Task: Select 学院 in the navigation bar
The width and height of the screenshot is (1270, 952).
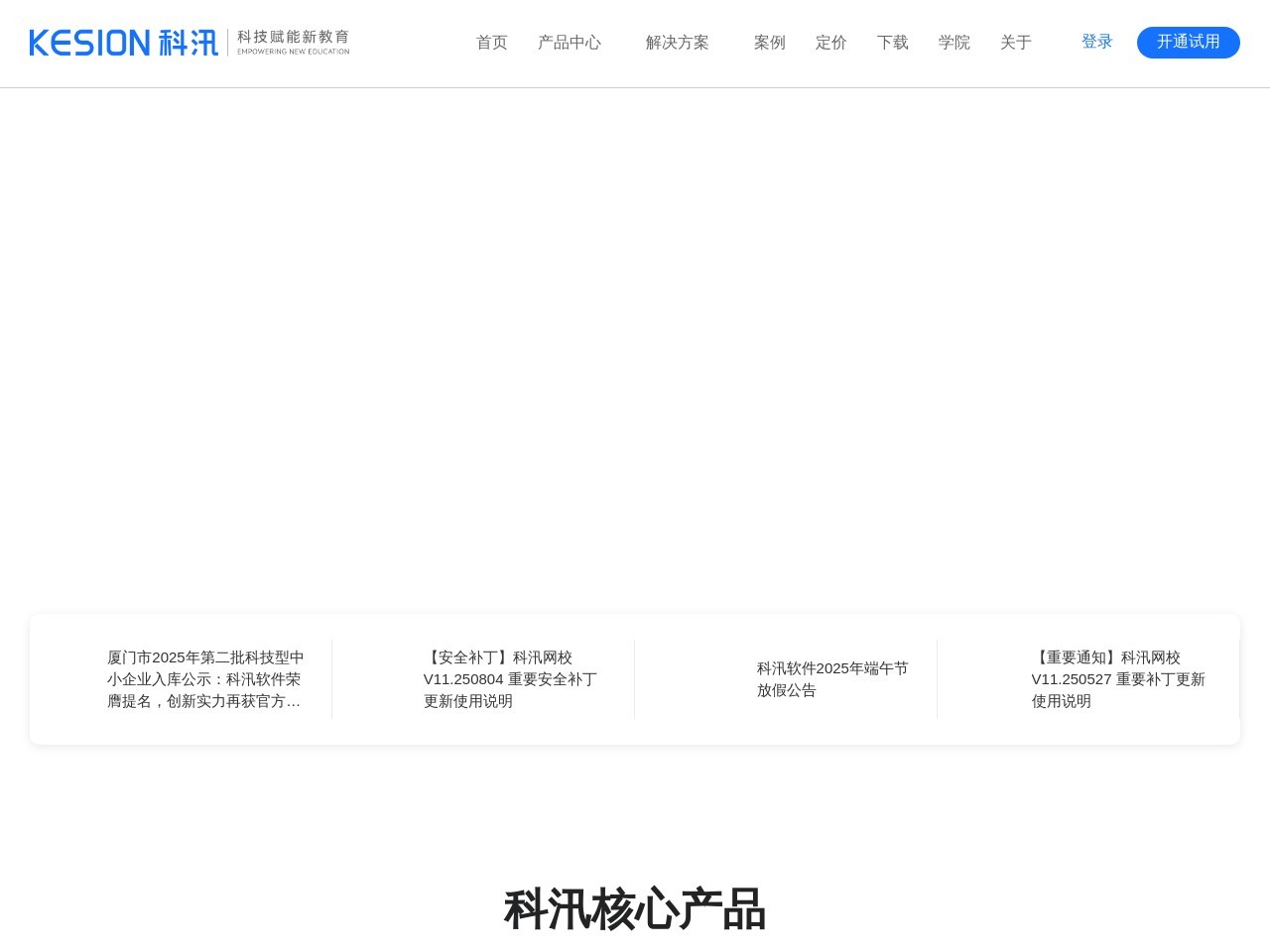Action: (953, 43)
